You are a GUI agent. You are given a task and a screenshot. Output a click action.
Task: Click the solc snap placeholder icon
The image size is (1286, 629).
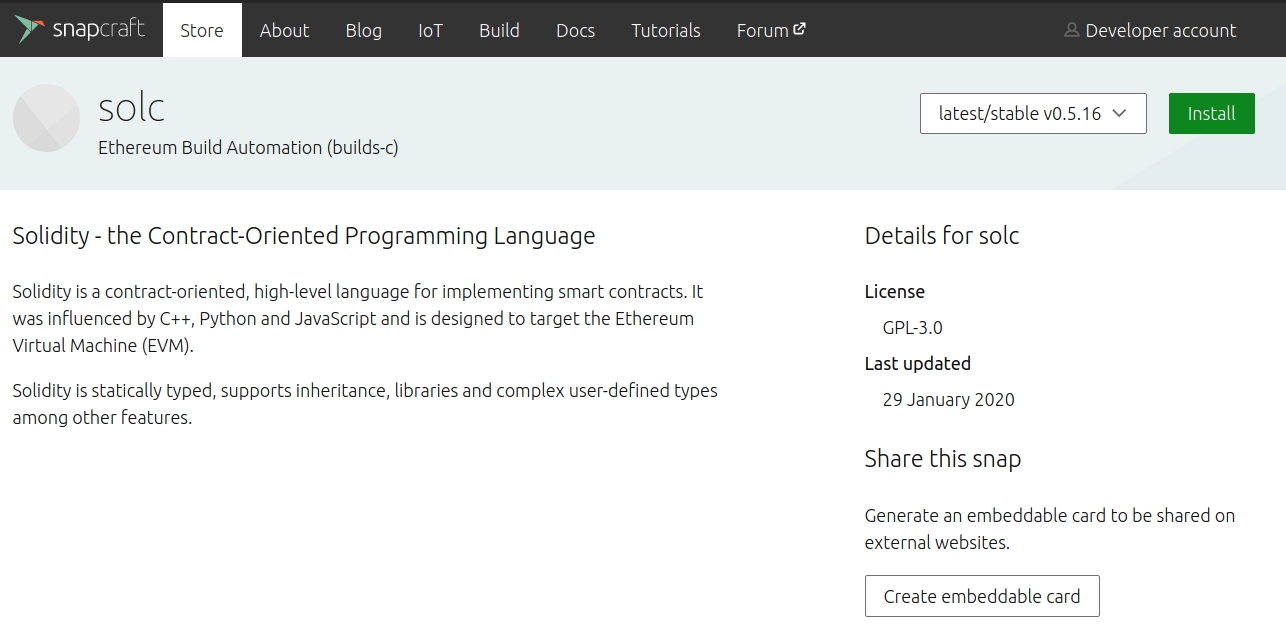click(46, 118)
